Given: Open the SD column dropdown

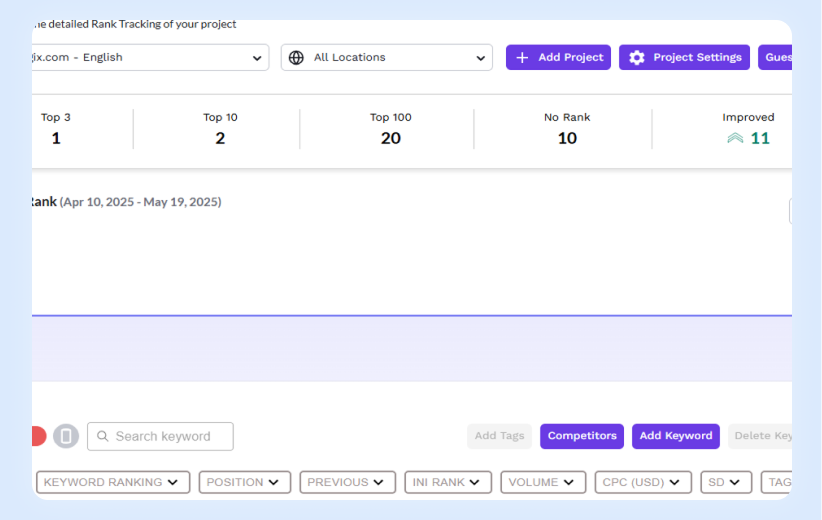Looking at the screenshot, I should (725, 482).
